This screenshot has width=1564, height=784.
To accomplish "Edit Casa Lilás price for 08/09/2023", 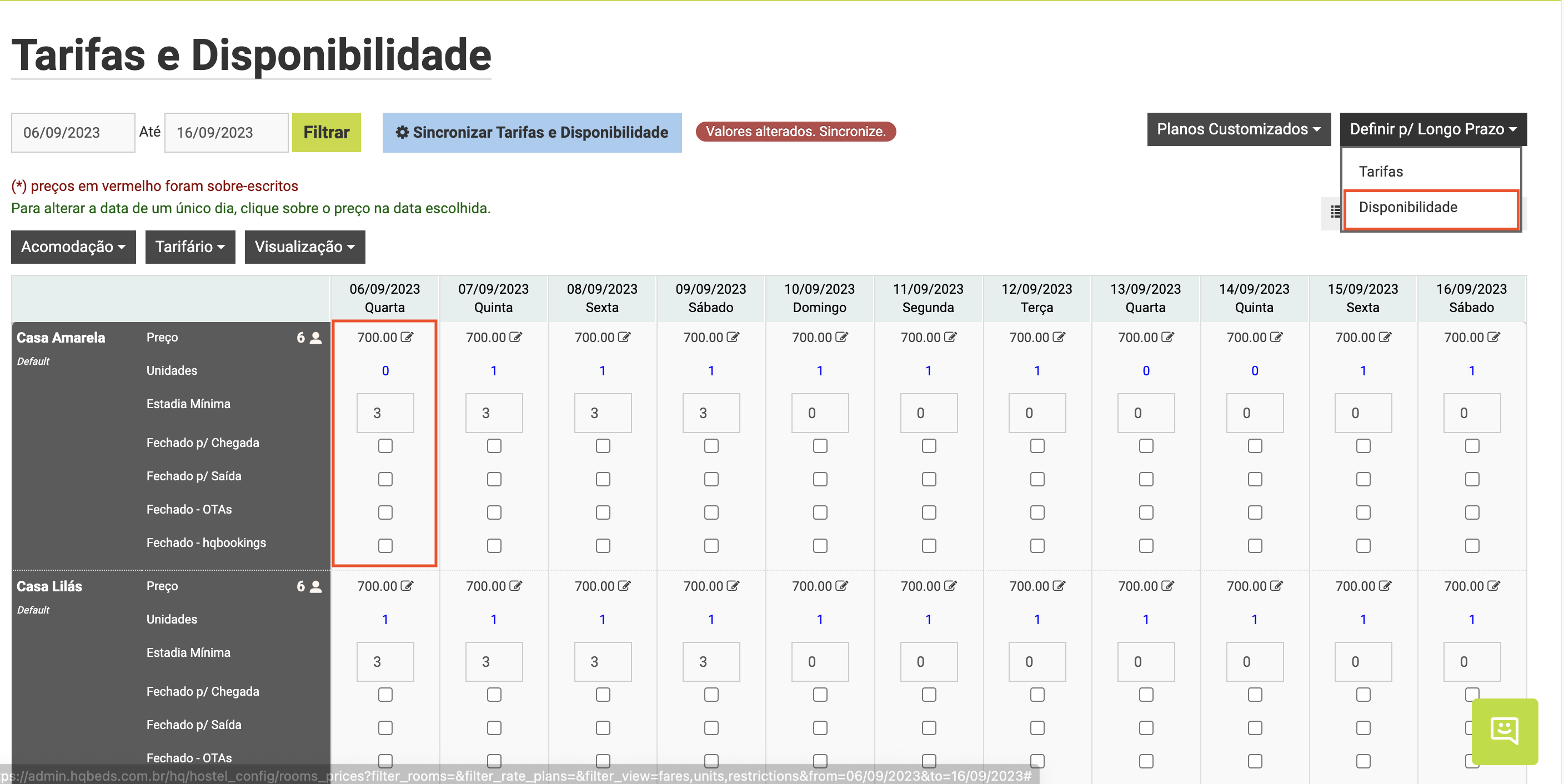I will [x=624, y=586].
